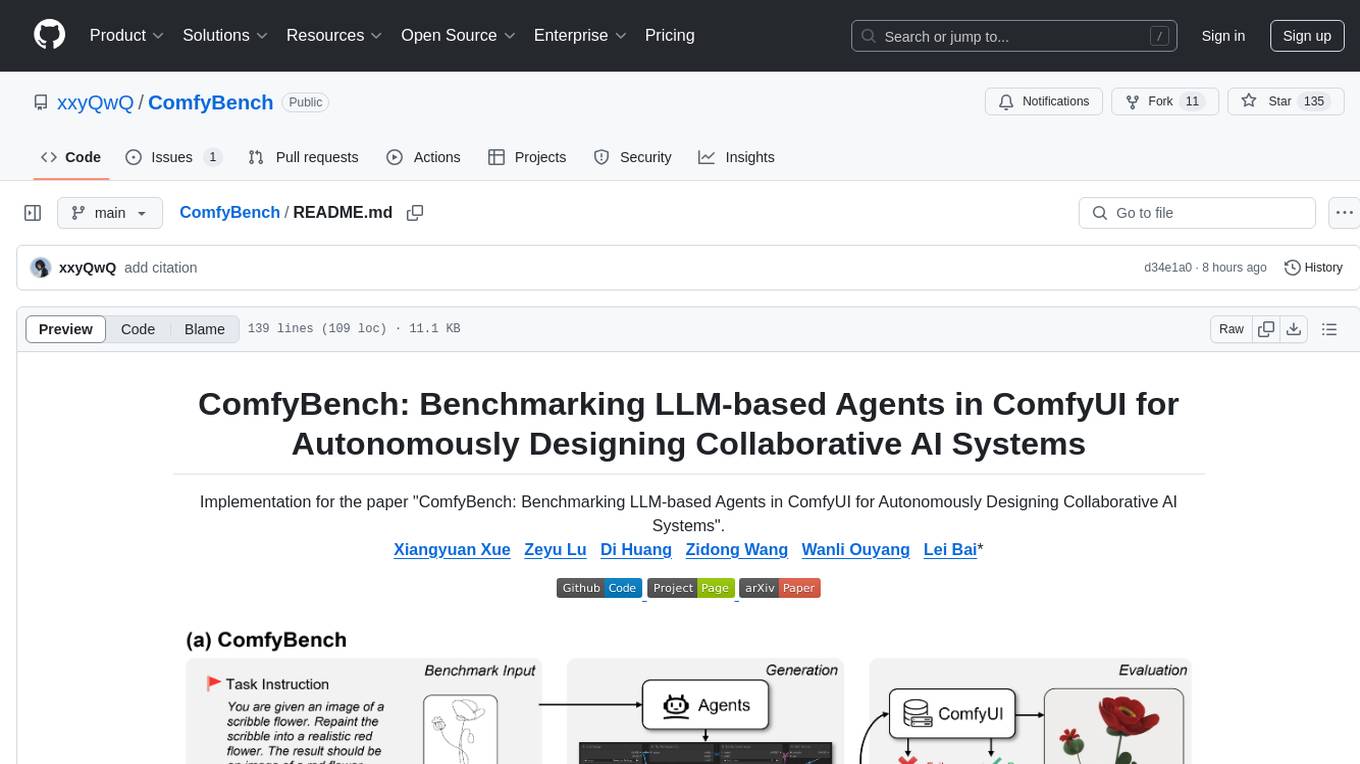Image resolution: width=1360 pixels, height=764 pixels.
Task: Open the ComfyBench overview figure
Action: (x=688, y=696)
